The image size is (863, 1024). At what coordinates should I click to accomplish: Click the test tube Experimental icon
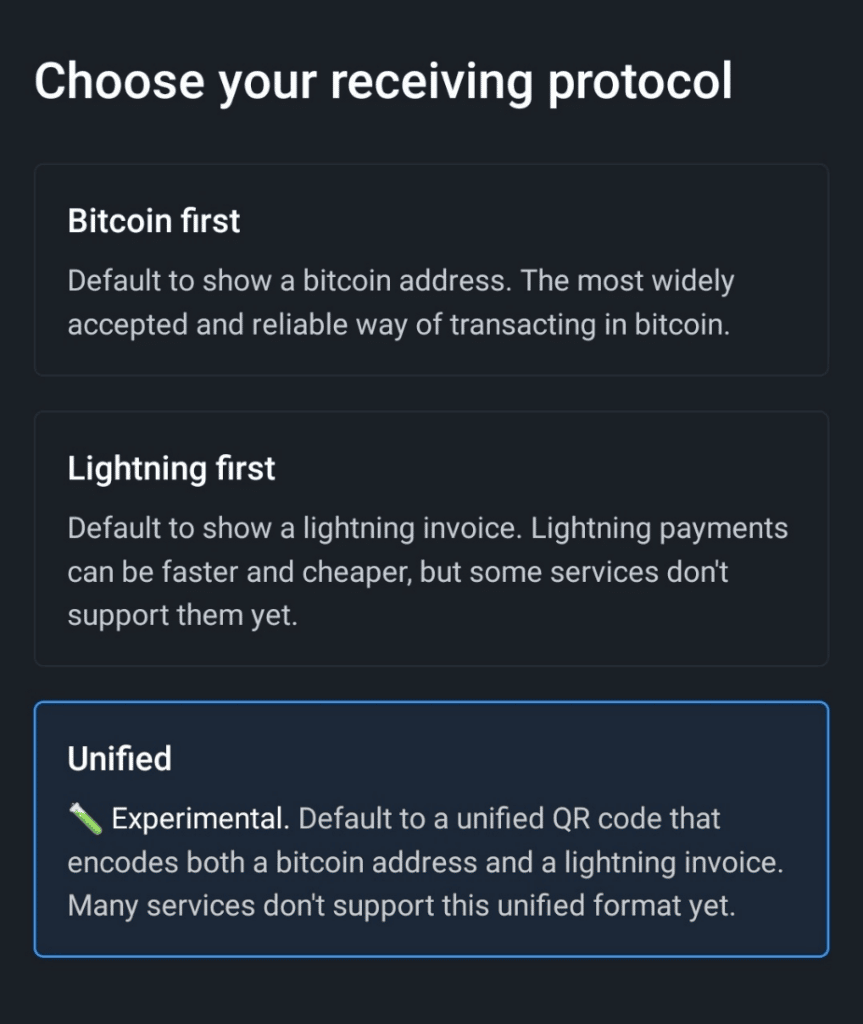[85, 820]
